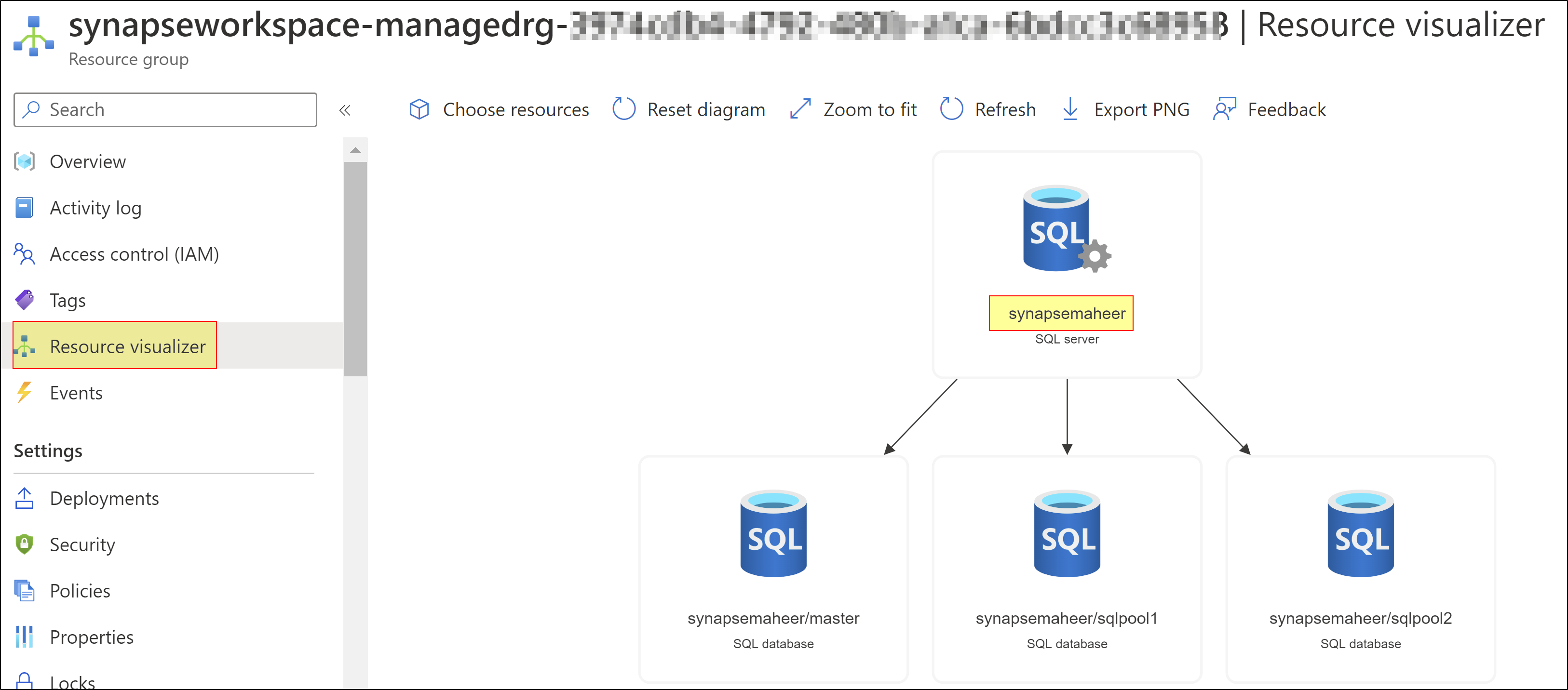Click the Activity log icon in the sidebar
The height and width of the screenshot is (690, 1568).
click(x=24, y=208)
